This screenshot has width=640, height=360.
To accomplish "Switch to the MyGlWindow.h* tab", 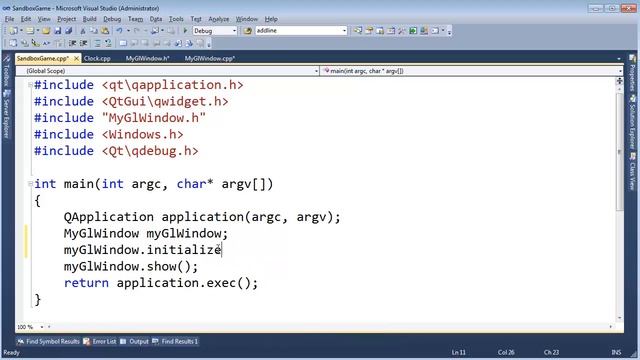I will (x=147, y=59).
